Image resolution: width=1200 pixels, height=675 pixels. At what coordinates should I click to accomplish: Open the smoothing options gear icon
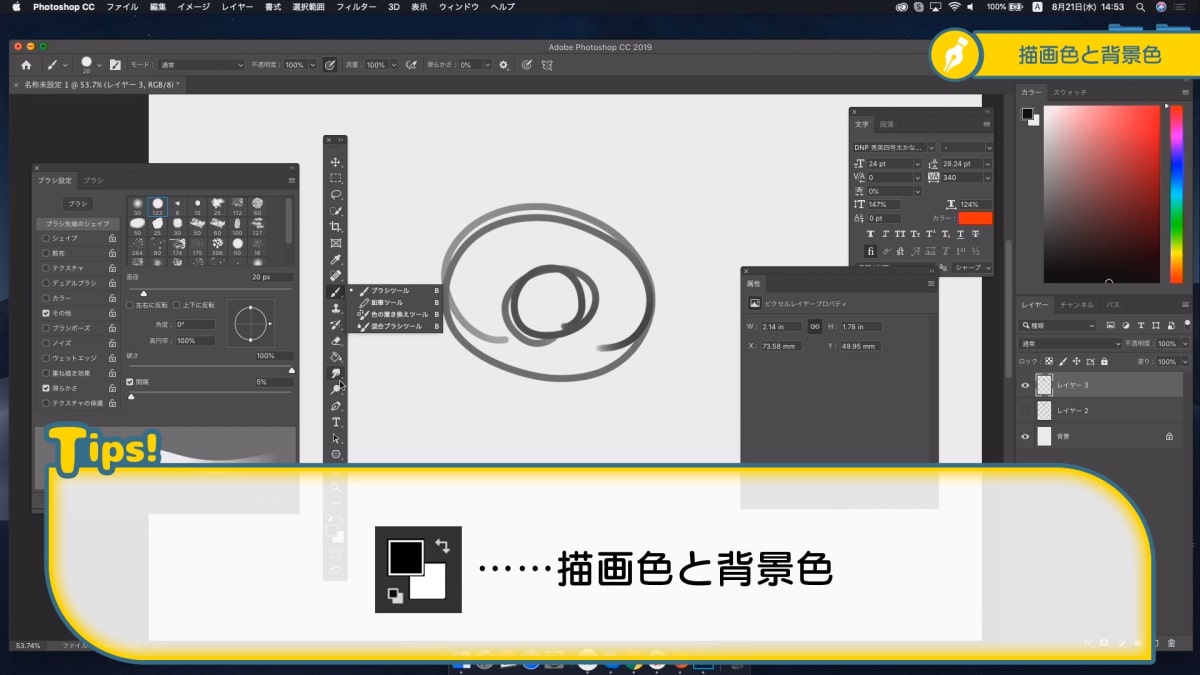503,64
